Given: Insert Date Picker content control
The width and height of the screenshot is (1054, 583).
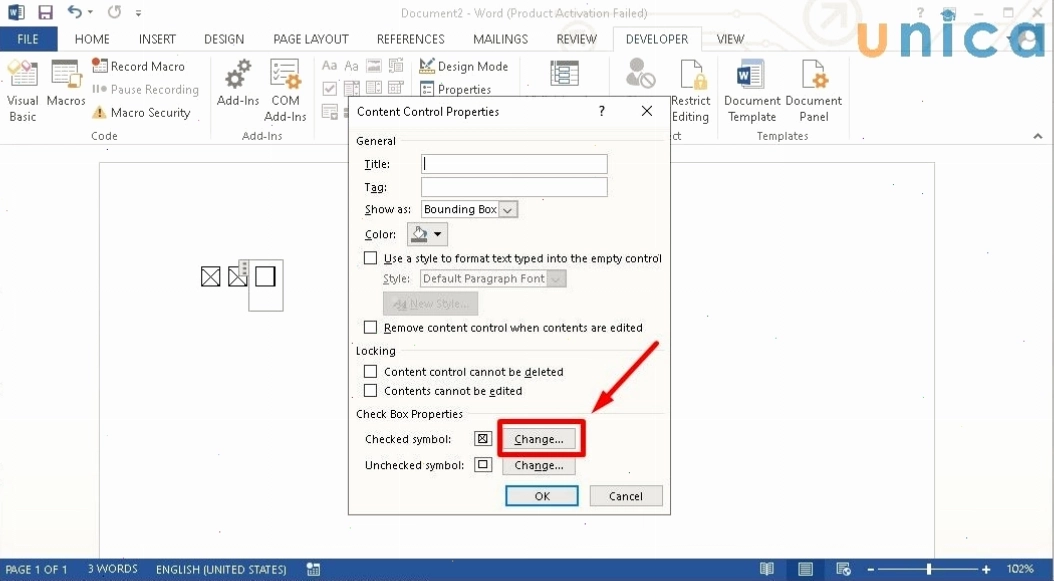Looking at the screenshot, I should coord(396,88).
